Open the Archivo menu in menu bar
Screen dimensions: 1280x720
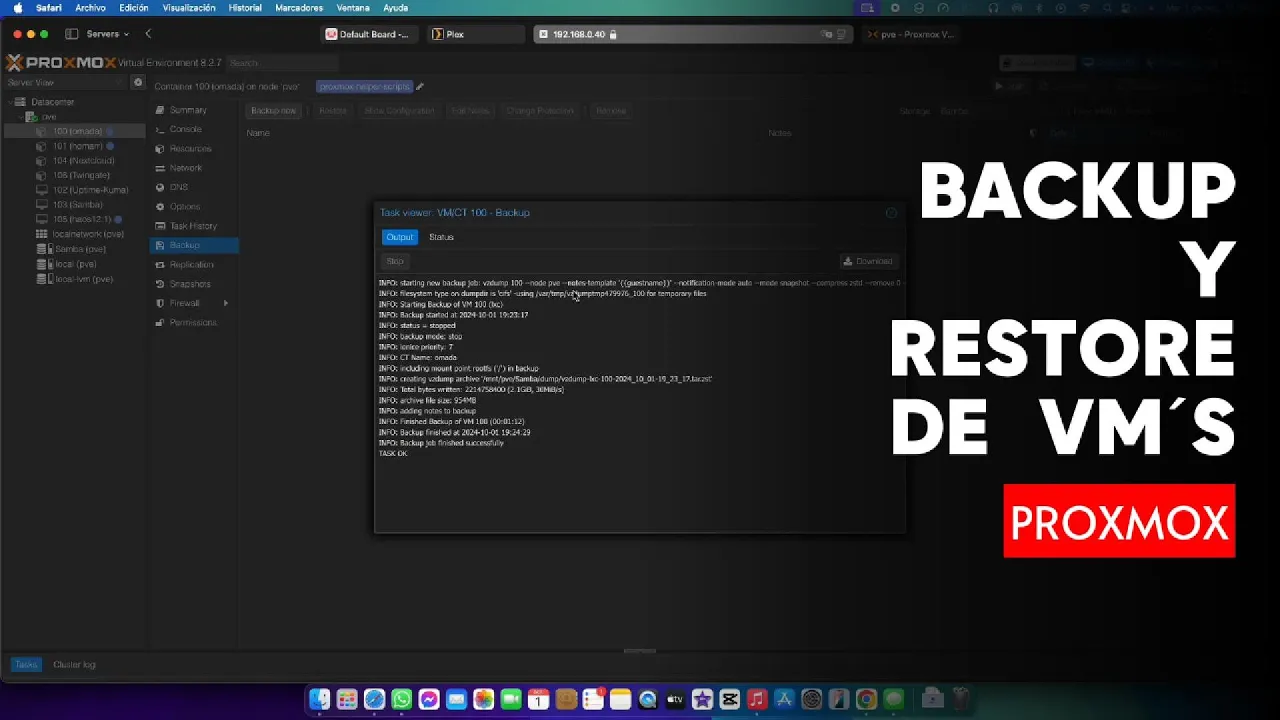point(90,8)
